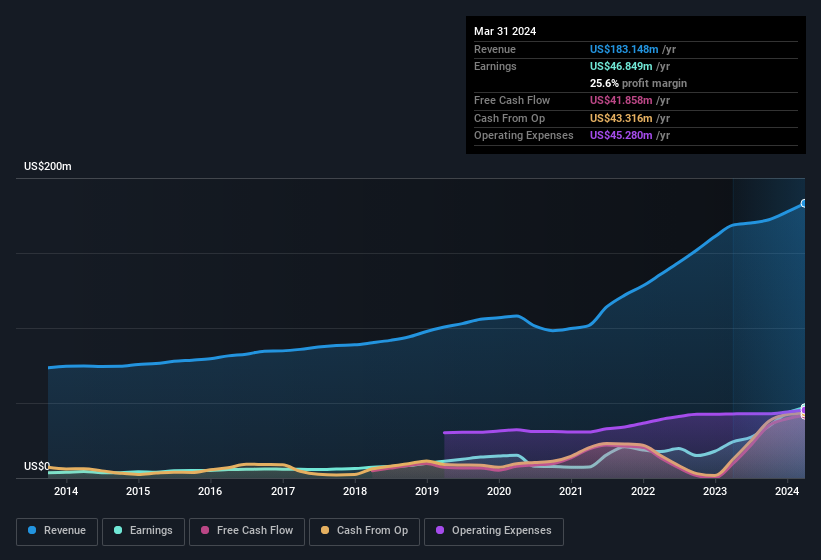Click the 2015 x-axis year label
The height and width of the screenshot is (560, 821).
[138, 491]
